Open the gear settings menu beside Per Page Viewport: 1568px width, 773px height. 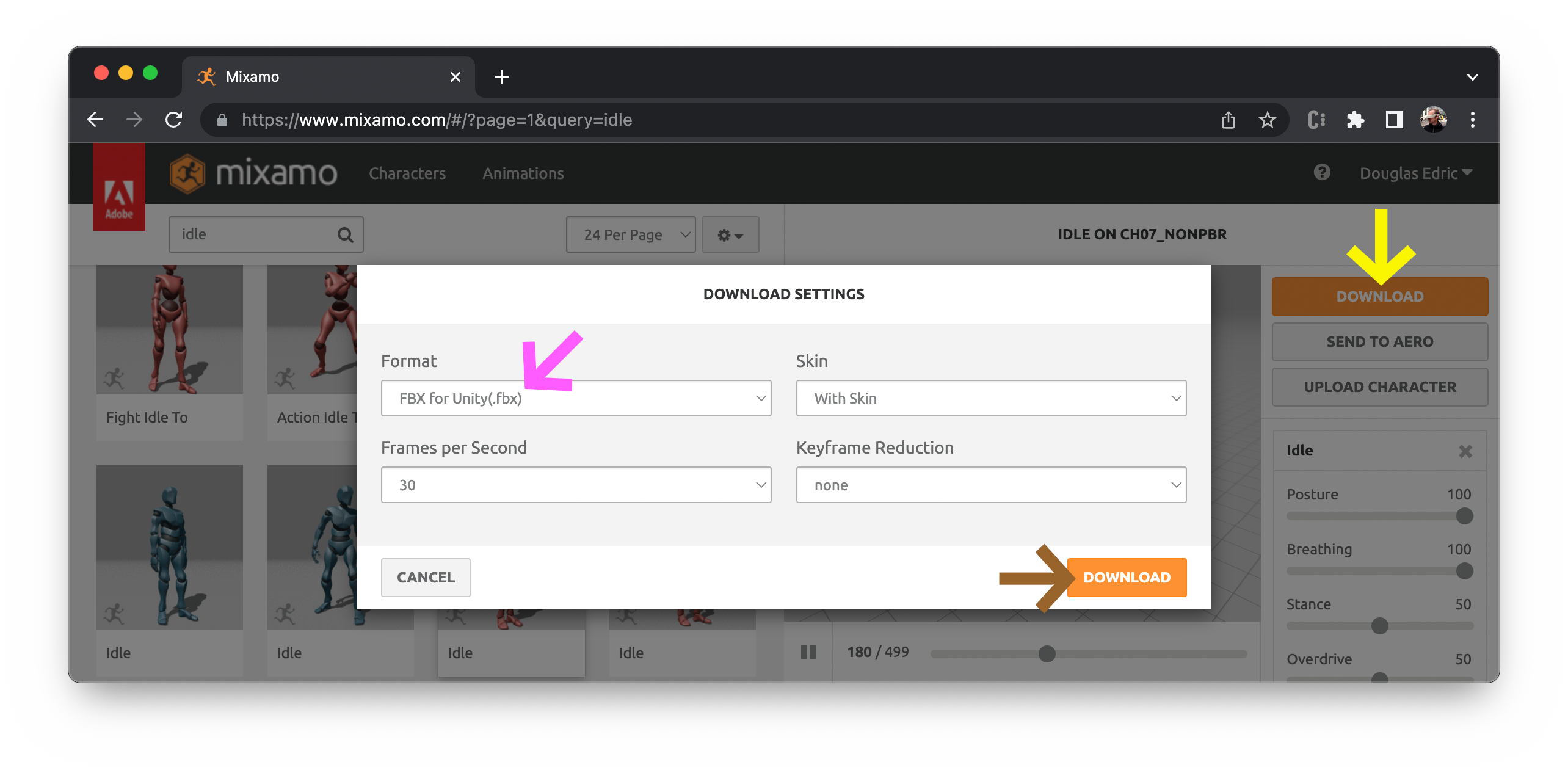730,235
